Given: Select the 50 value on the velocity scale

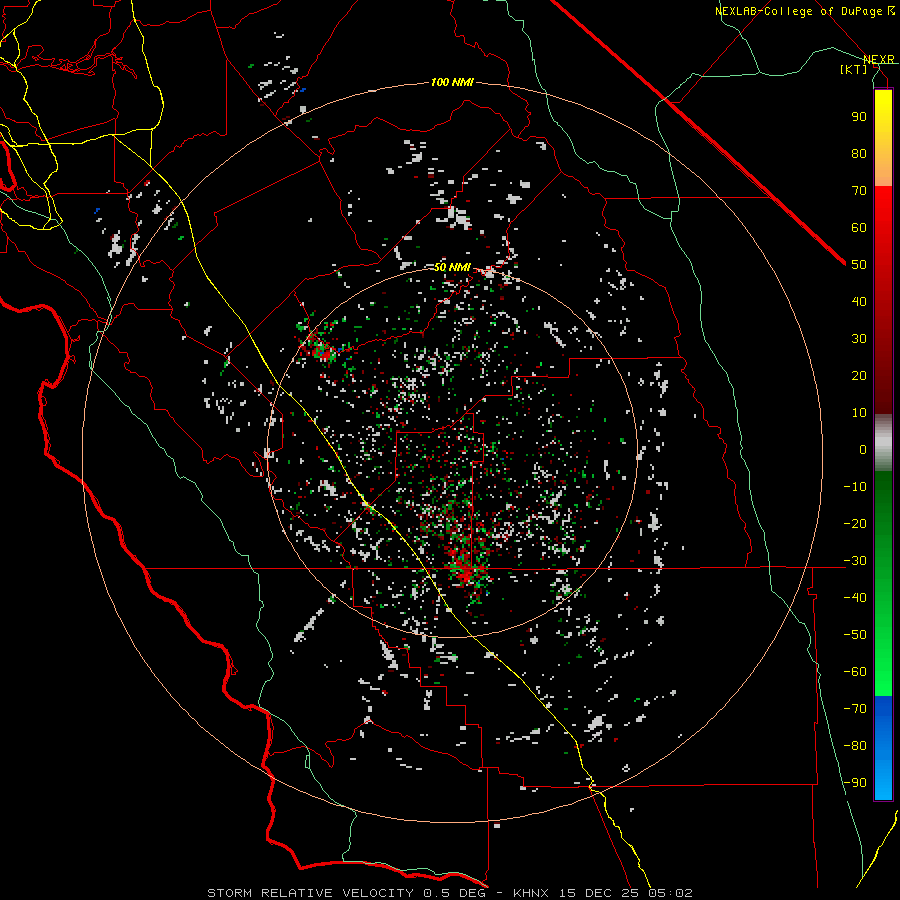Looking at the screenshot, I should click(859, 265).
